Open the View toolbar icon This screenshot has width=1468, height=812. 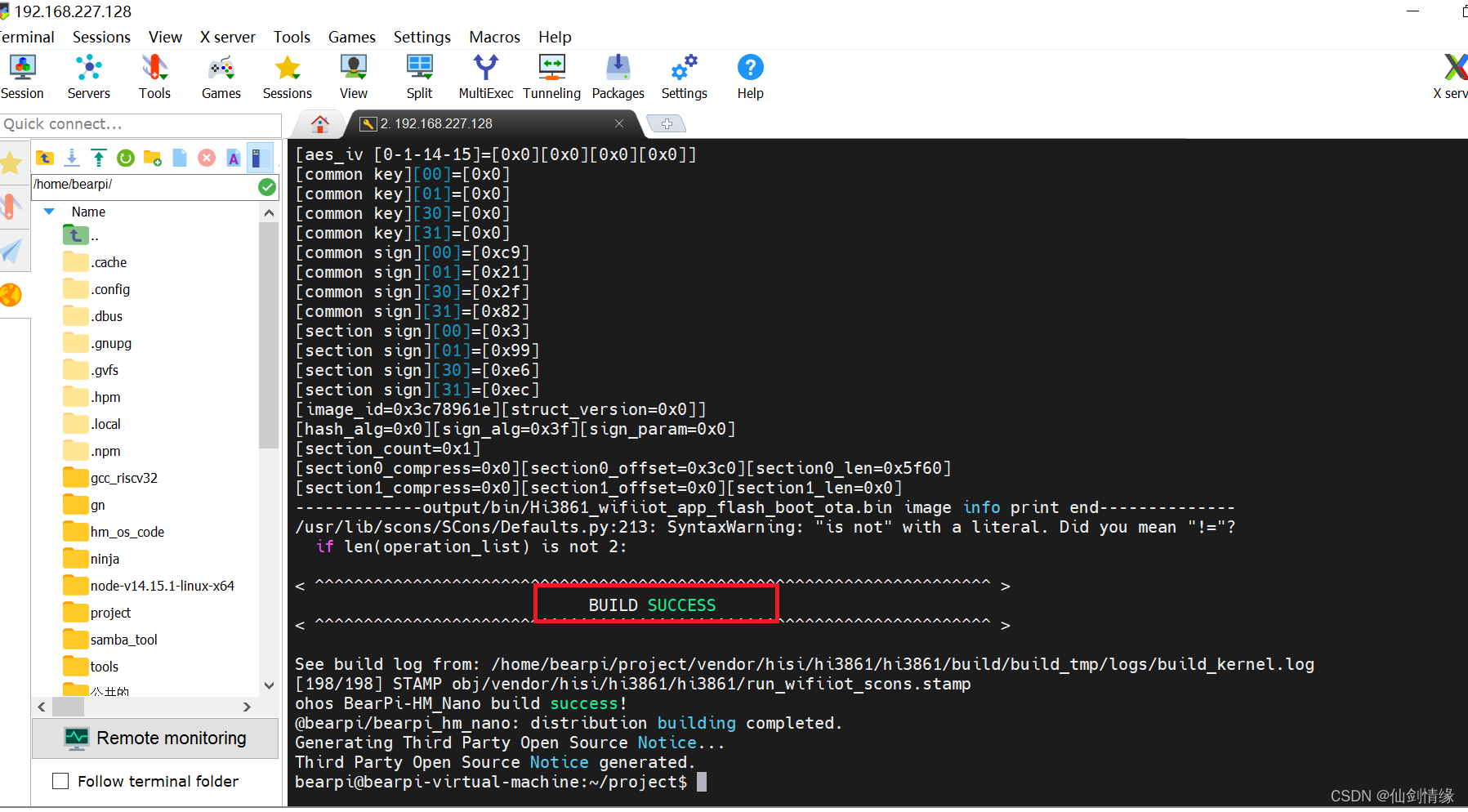pyautogui.click(x=354, y=77)
